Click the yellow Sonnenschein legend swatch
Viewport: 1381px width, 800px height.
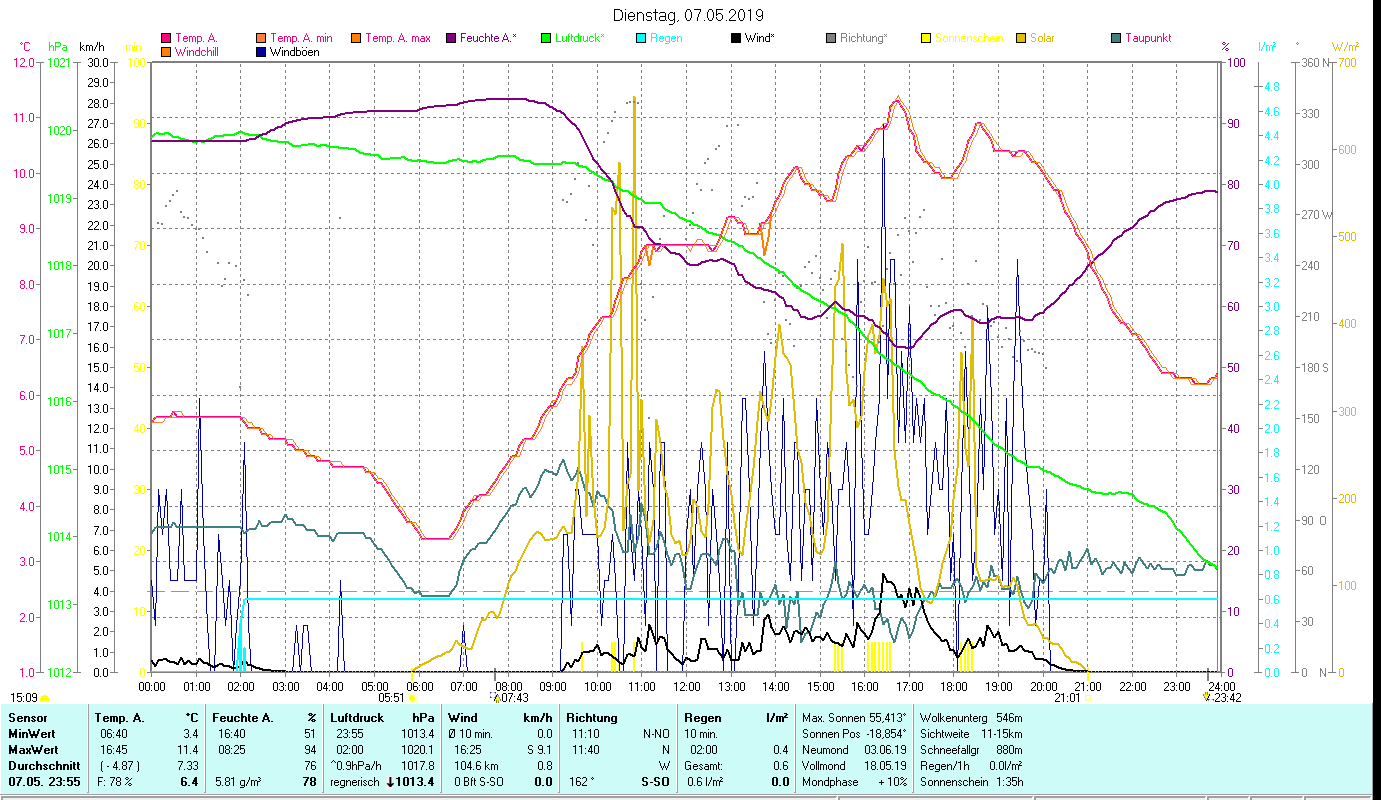tap(926, 39)
